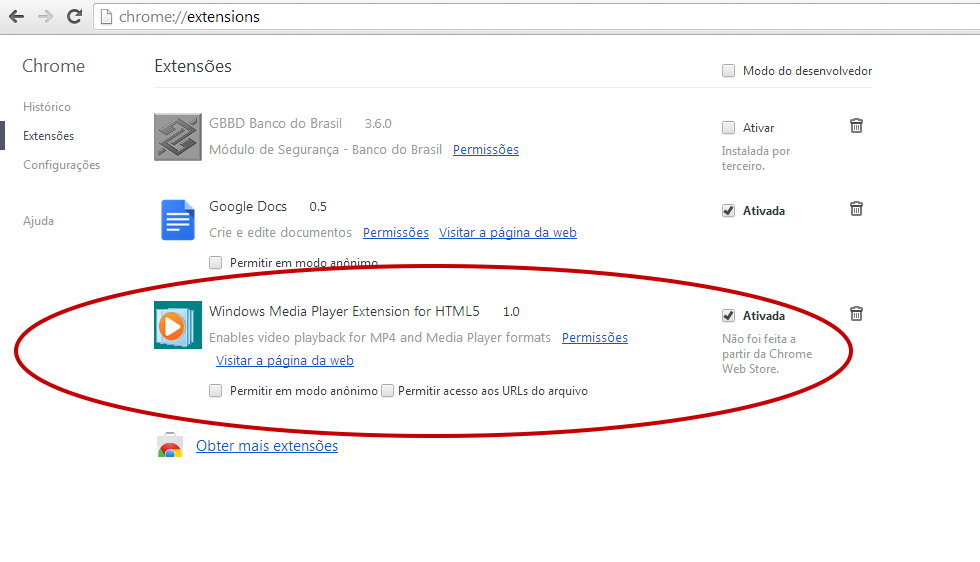Click GBBD Banco do Brasil name text
This screenshot has height=562, width=980.
[275, 123]
